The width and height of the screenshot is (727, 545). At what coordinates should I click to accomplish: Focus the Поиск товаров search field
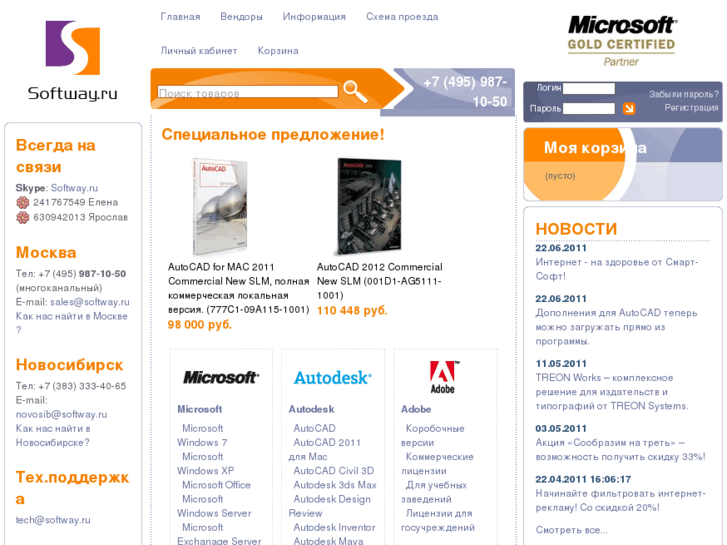[248, 92]
